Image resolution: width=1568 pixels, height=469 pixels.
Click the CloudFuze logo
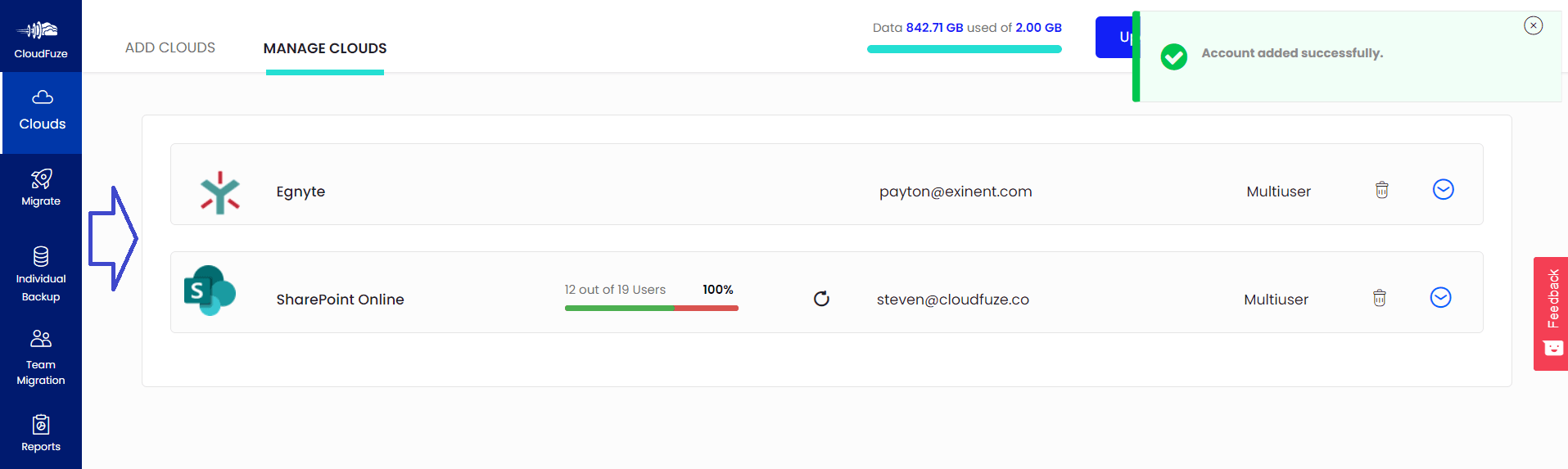pyautogui.click(x=41, y=38)
